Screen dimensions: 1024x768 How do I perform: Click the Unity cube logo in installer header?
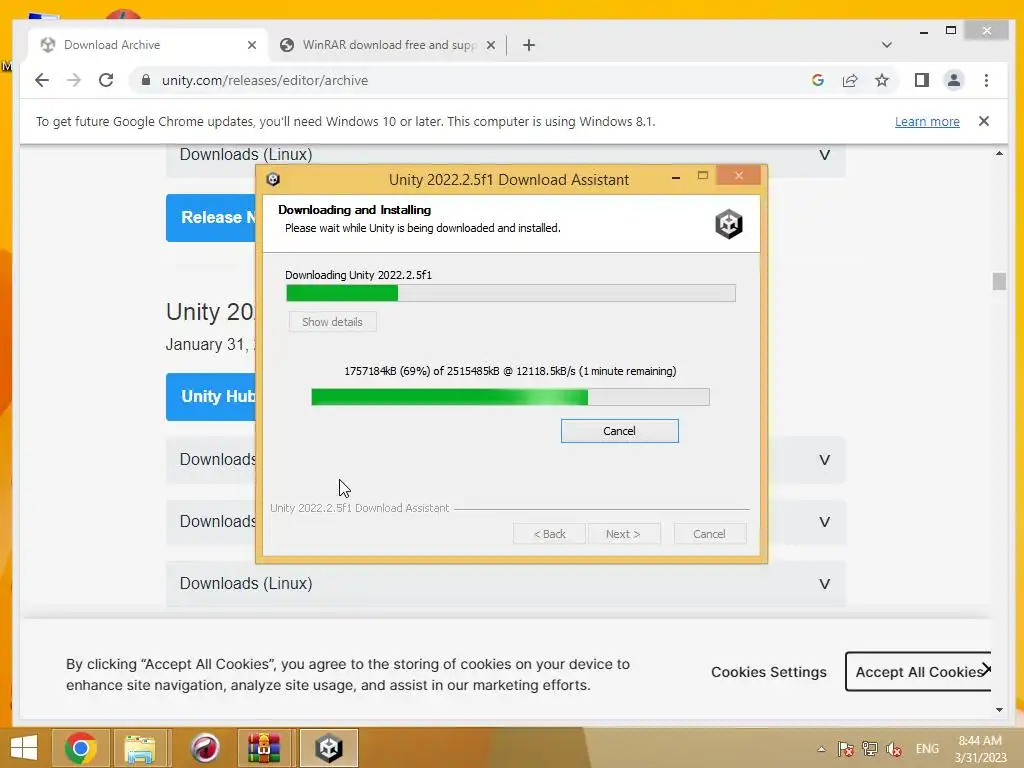pyautogui.click(x=728, y=225)
